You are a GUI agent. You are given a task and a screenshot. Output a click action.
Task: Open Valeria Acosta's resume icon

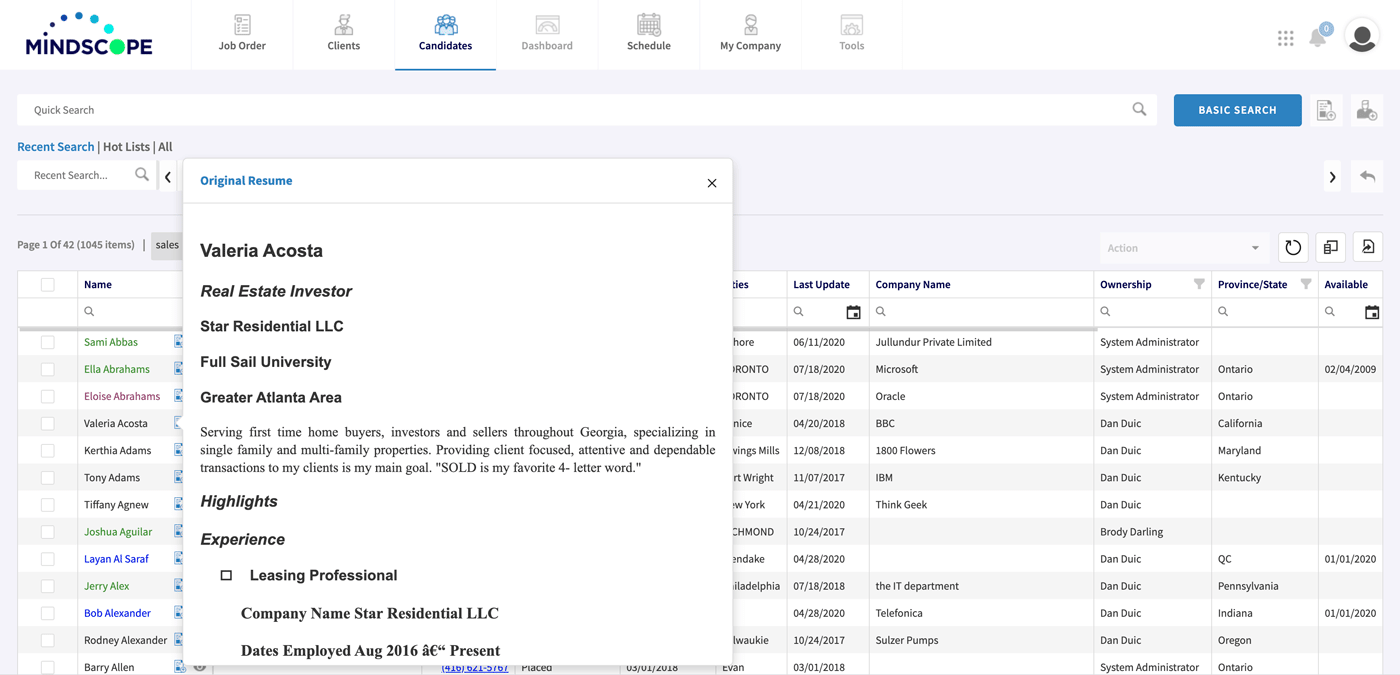click(178, 422)
